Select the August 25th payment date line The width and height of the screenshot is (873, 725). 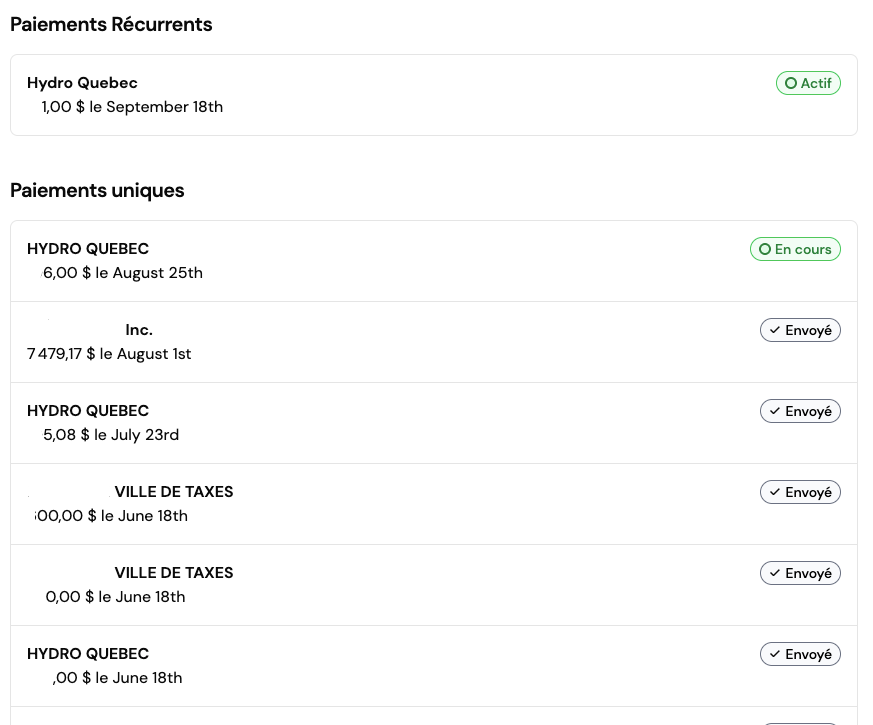tap(123, 273)
